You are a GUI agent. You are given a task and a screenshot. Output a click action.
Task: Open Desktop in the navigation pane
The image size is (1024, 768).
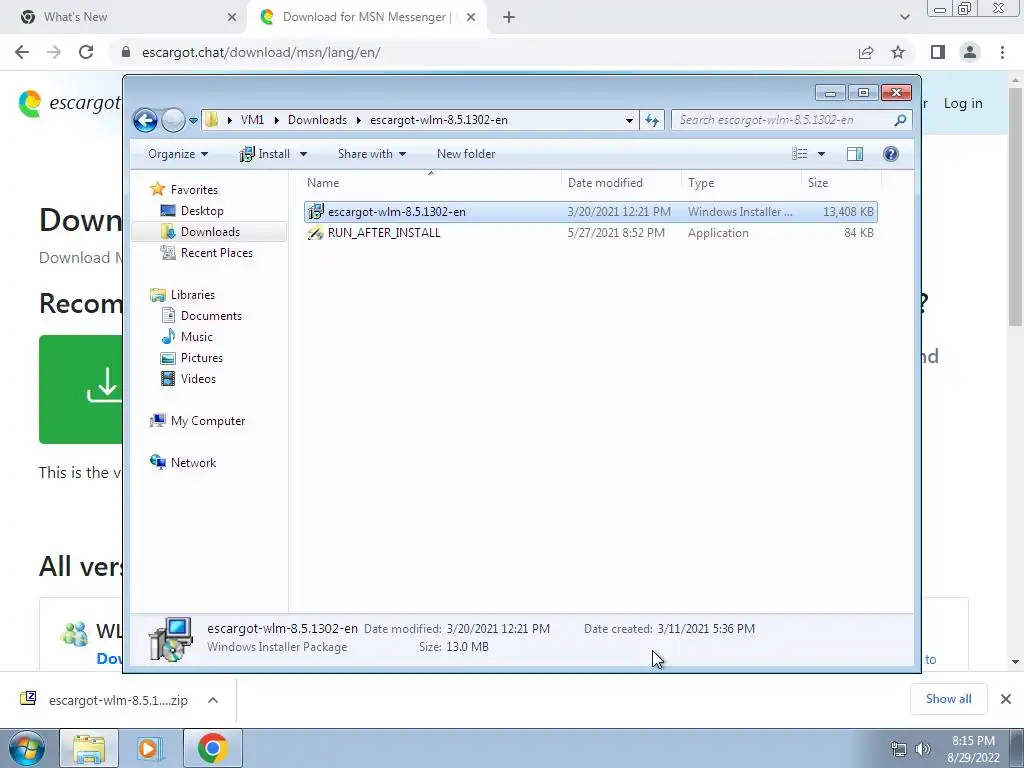[202, 210]
